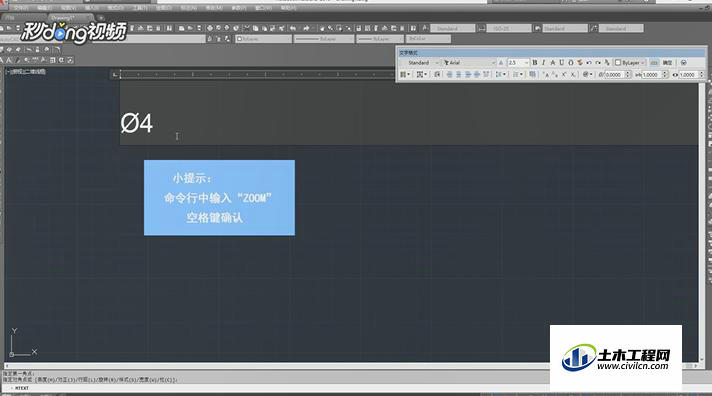Click the superscript icon

tap(564, 74)
